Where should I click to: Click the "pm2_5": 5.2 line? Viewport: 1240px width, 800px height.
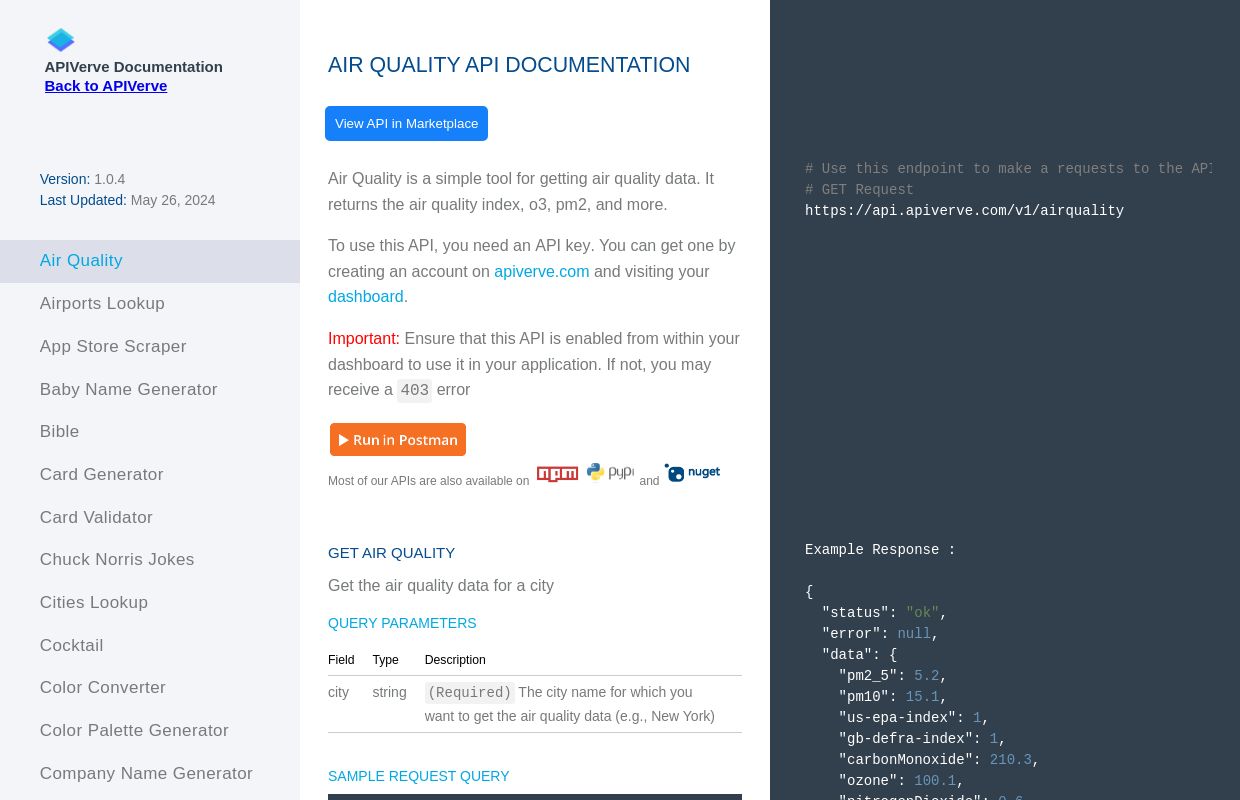[x=892, y=676]
